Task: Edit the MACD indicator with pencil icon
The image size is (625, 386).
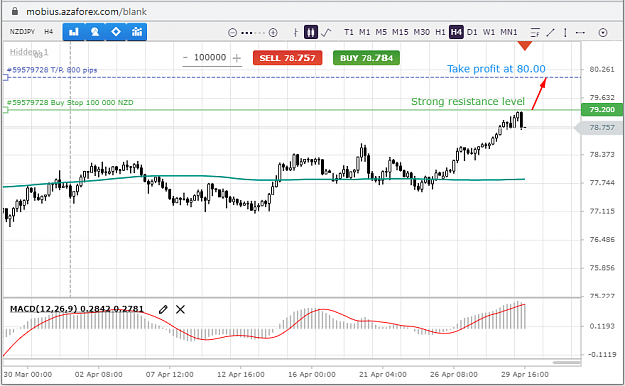Action: point(163,309)
